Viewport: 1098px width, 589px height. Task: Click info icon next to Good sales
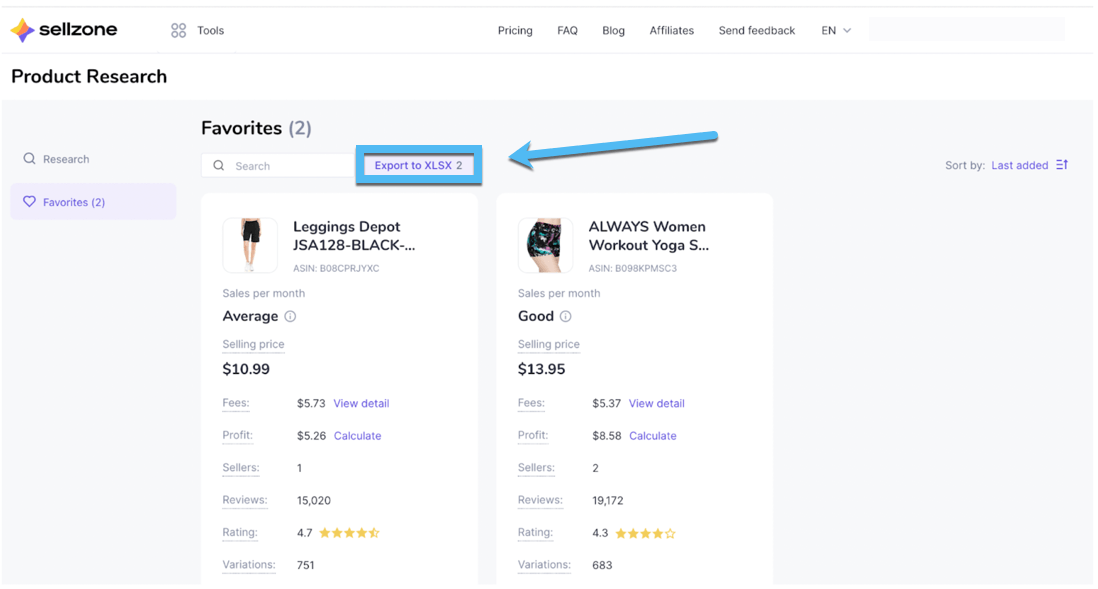(566, 317)
